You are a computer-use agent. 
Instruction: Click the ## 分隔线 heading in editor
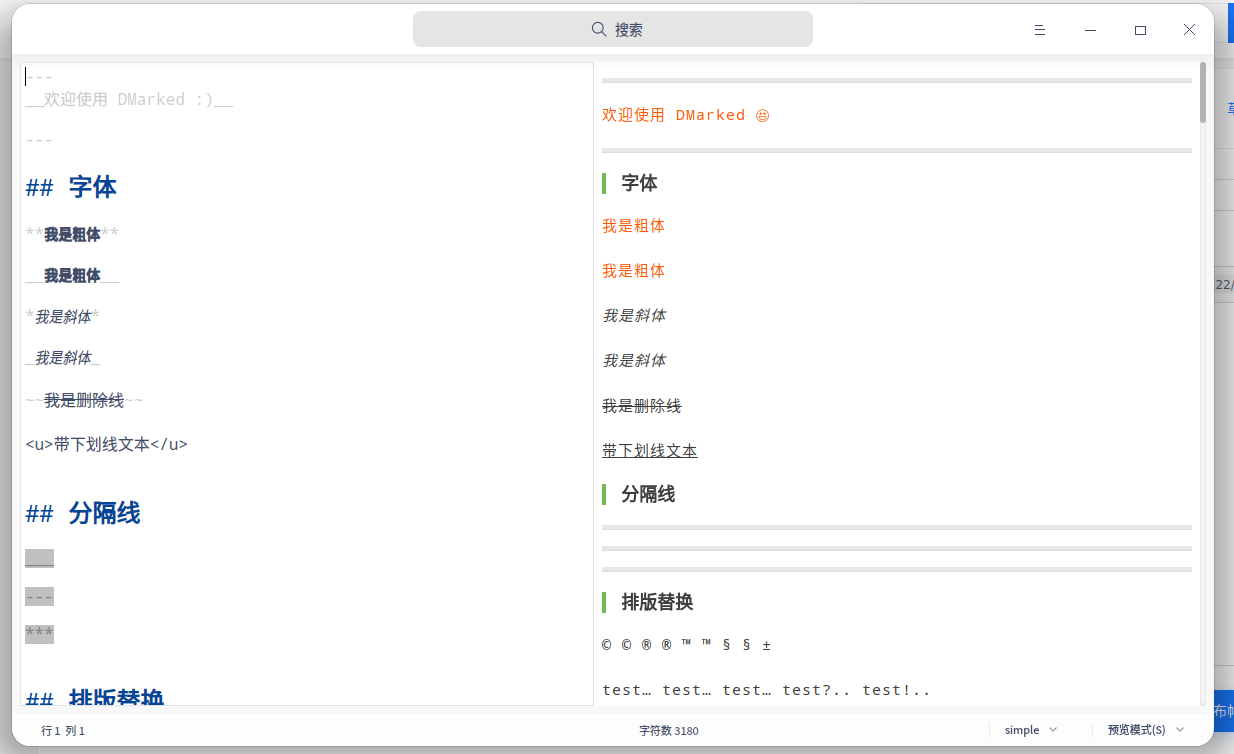click(x=83, y=513)
